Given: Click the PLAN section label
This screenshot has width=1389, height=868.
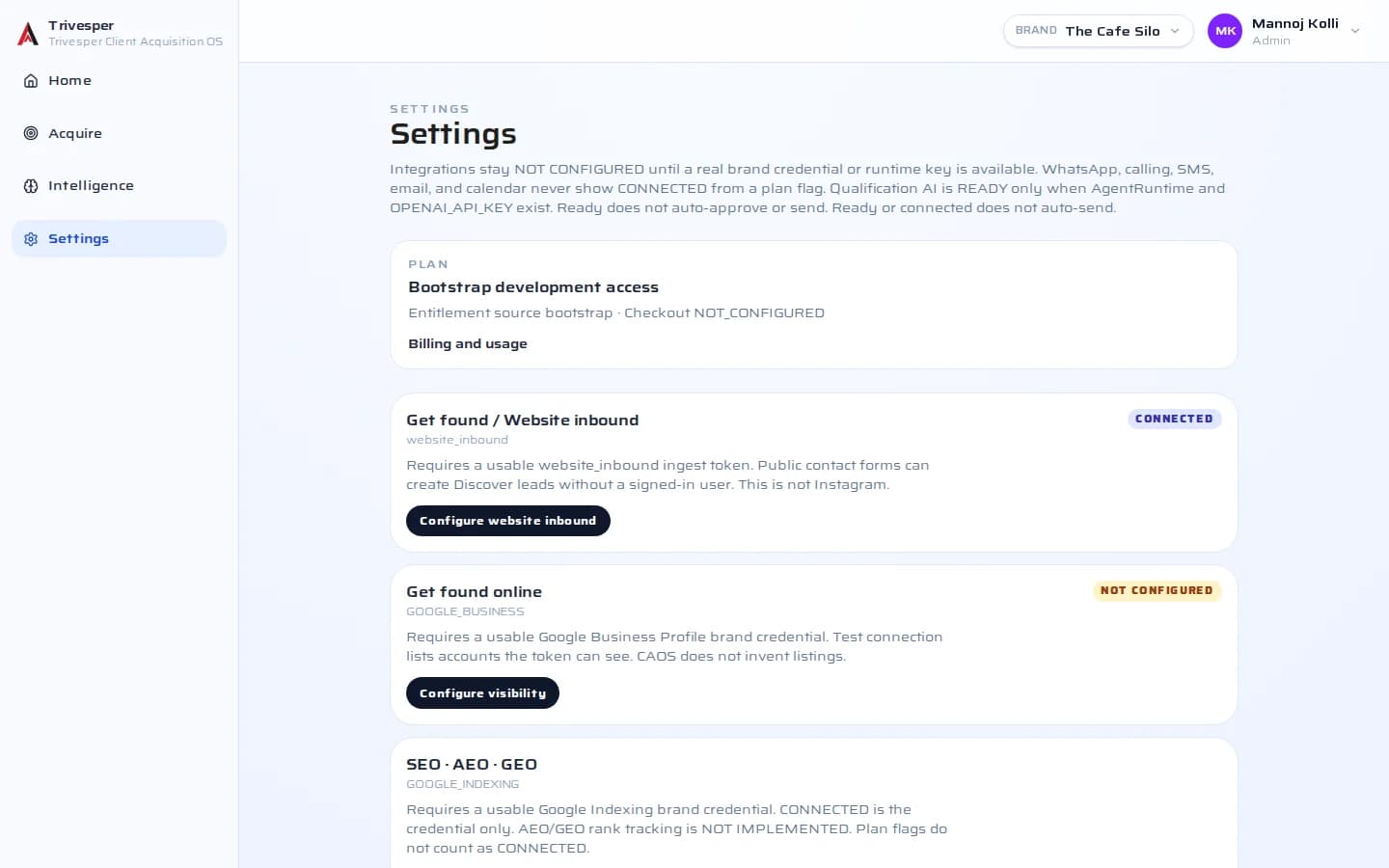Looking at the screenshot, I should coord(428,264).
